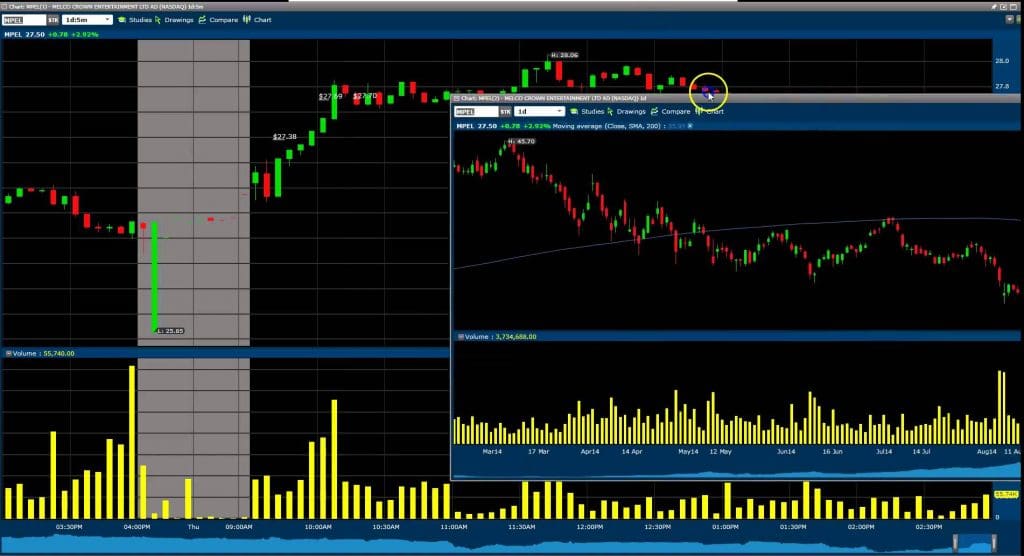
Task: Remove the Moving average study via its X
Action: [x=690, y=126]
